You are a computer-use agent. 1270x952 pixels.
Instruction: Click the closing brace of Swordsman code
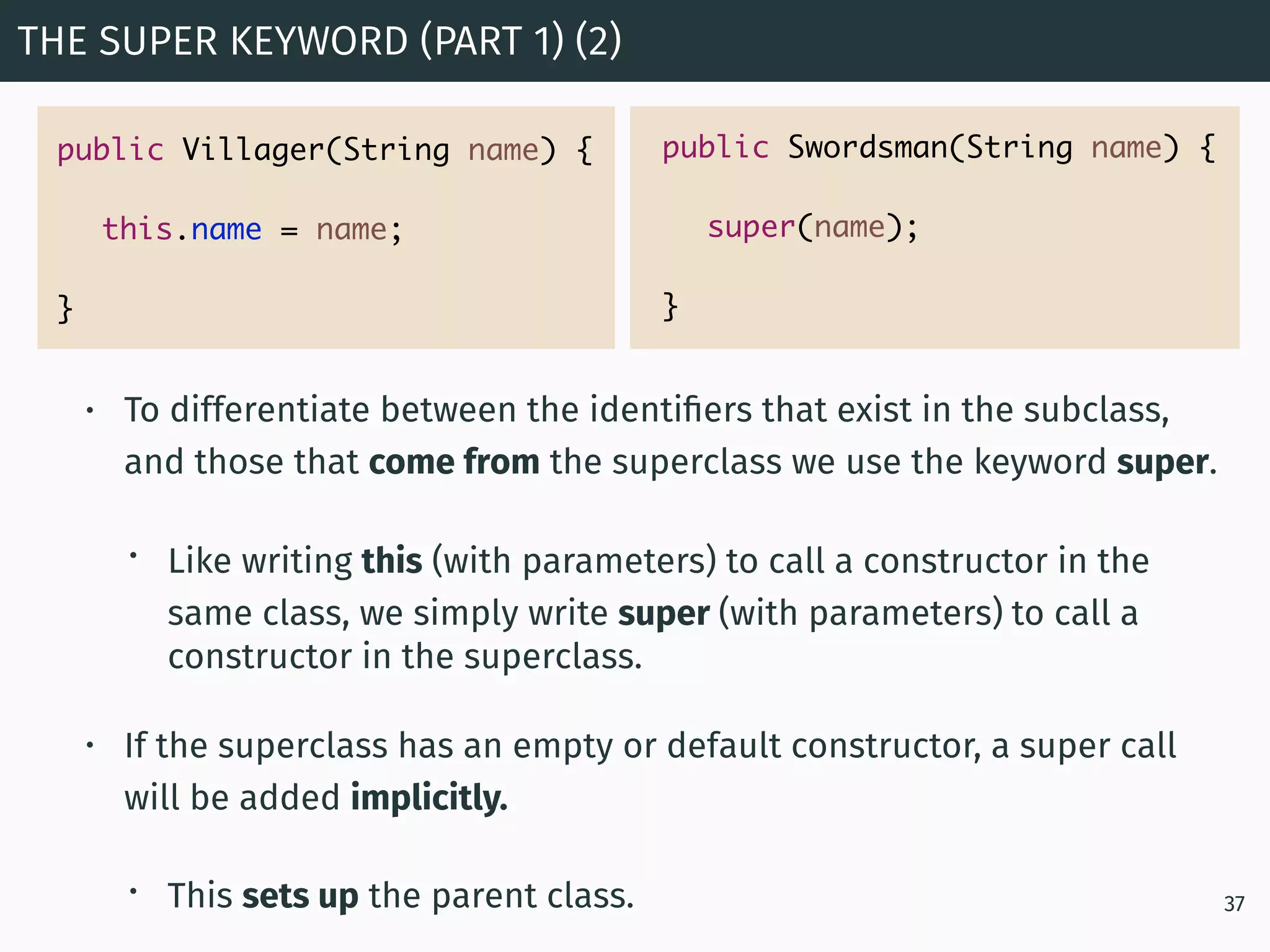(x=670, y=306)
